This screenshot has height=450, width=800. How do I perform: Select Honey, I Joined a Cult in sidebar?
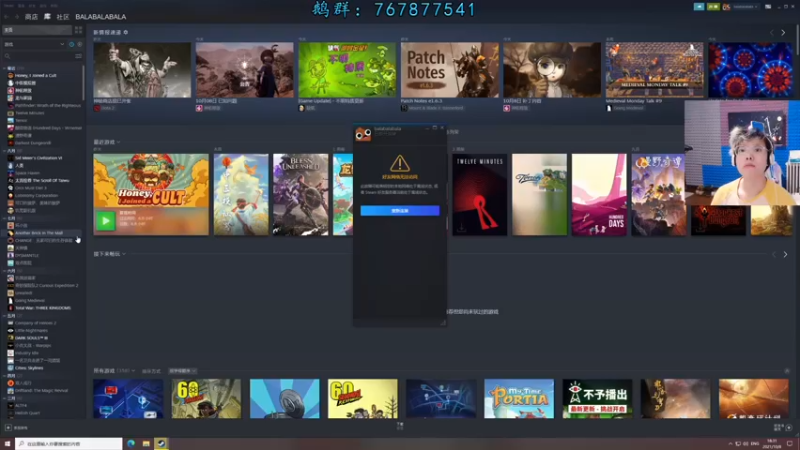tap(36, 75)
